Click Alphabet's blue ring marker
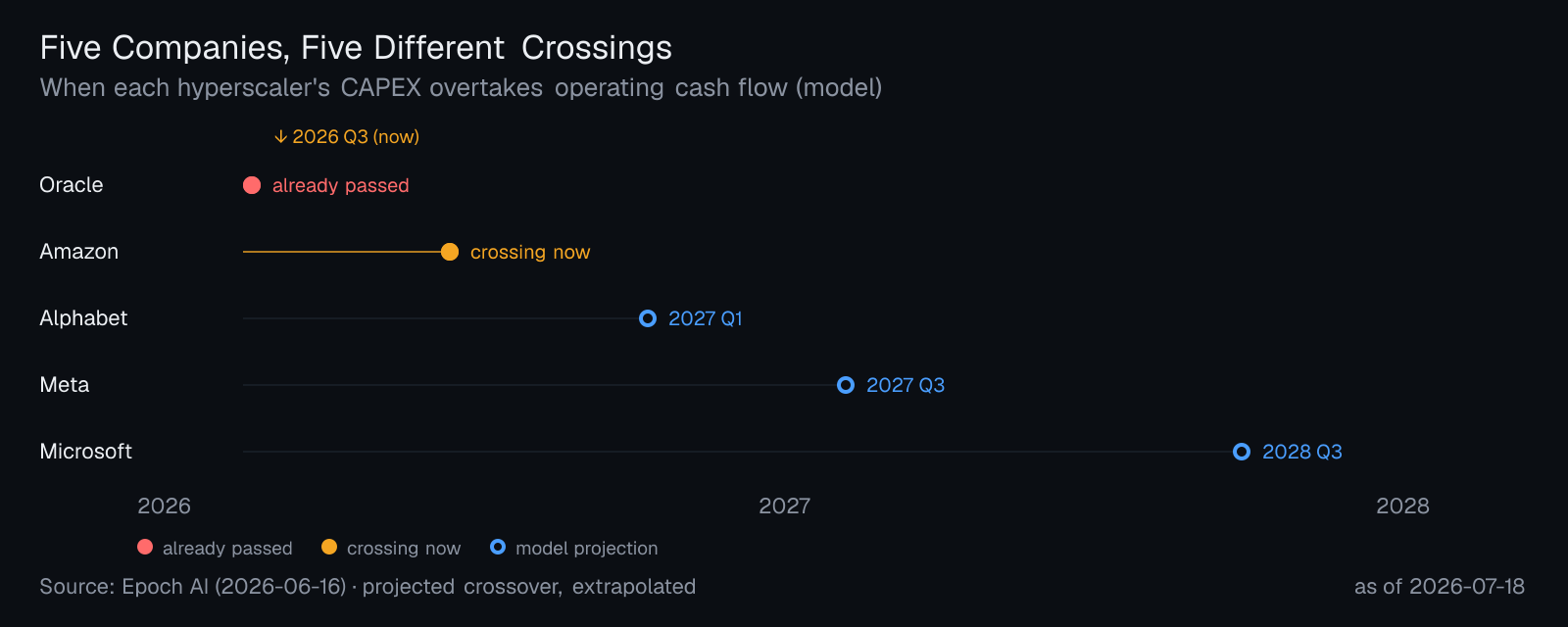1568x627 pixels. (x=648, y=318)
